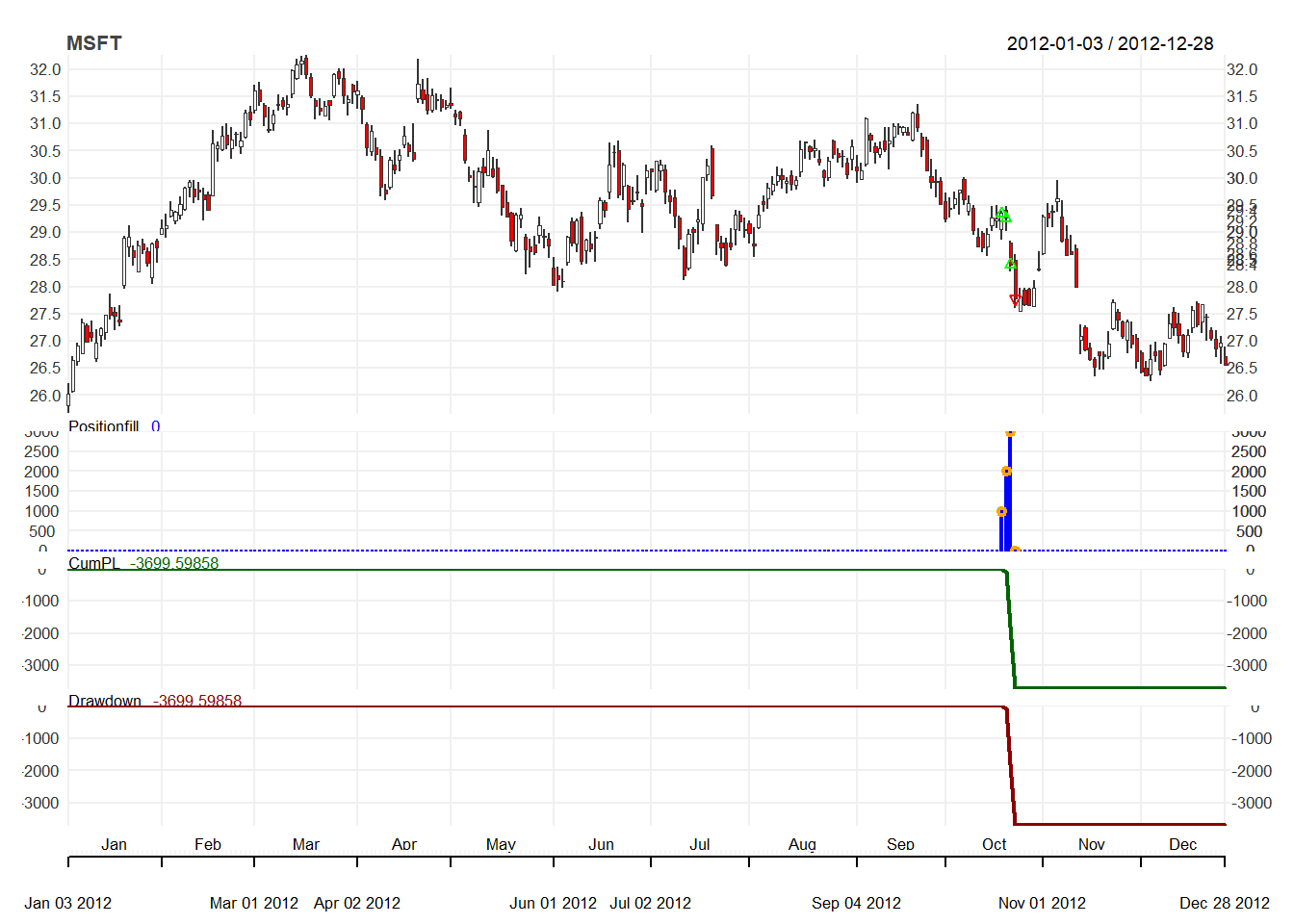Click the CumPL panel label

click(94, 563)
